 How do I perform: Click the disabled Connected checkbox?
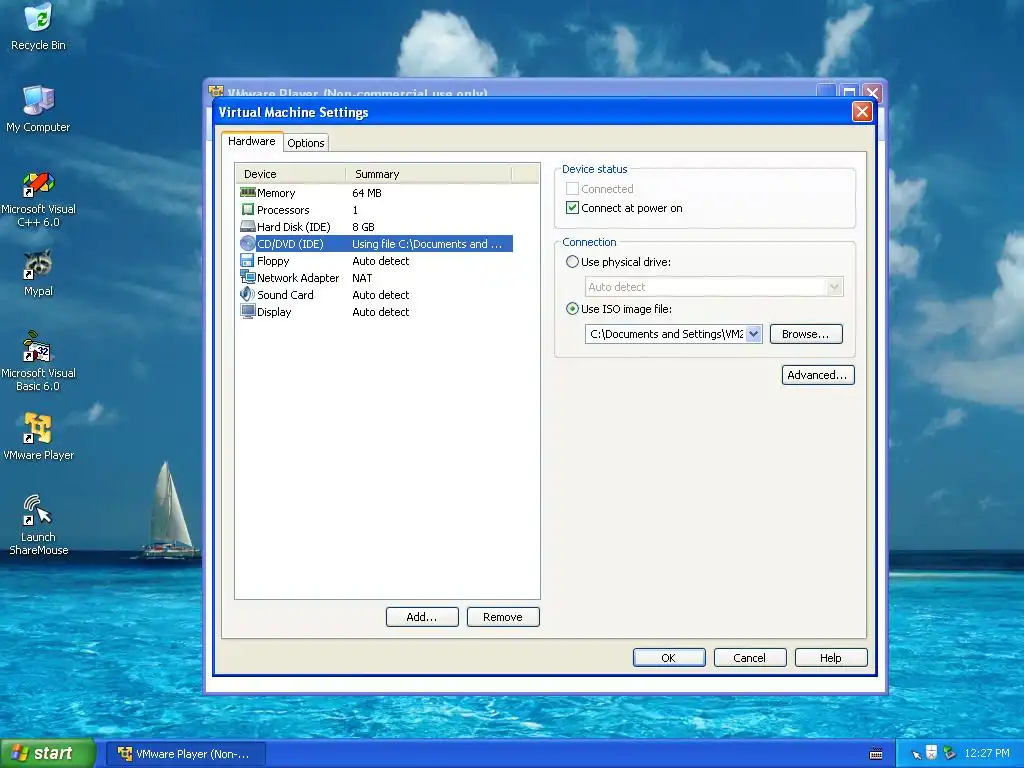pos(572,189)
